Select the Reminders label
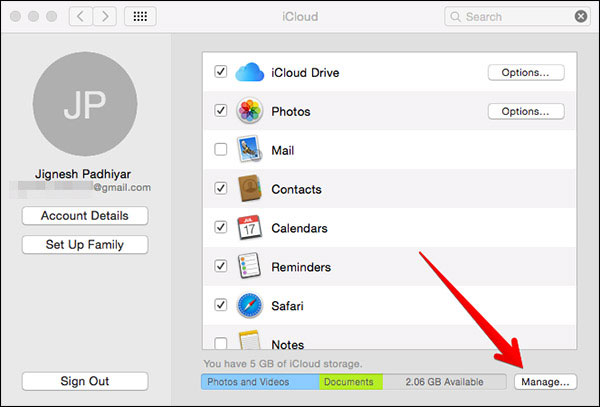600x407 pixels. click(301, 267)
